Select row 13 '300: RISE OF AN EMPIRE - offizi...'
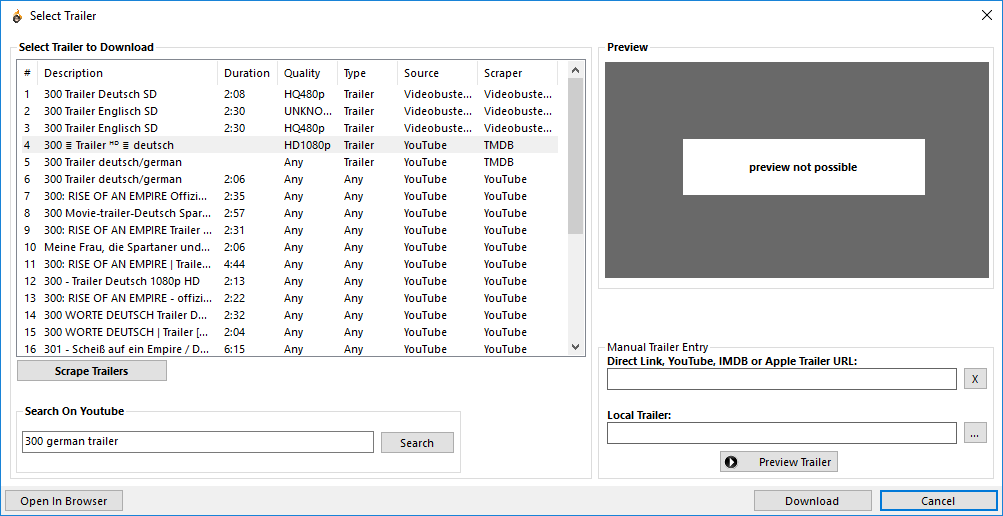 click(x=289, y=298)
